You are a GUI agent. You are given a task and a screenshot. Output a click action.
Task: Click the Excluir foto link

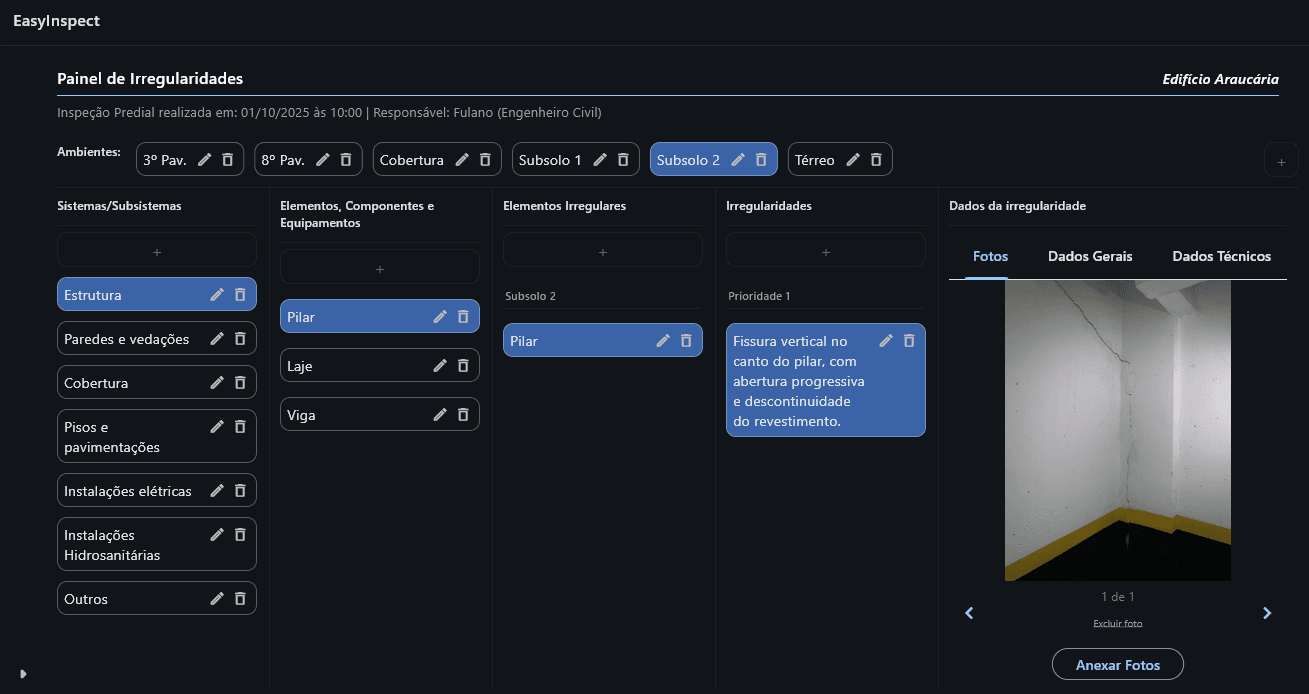[x=1117, y=624]
